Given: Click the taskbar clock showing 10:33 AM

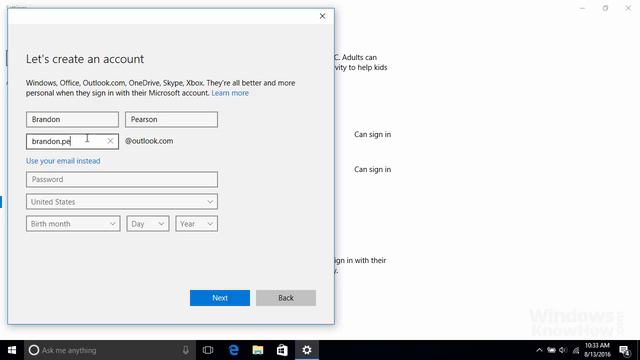Looking at the screenshot, I should (597, 350).
